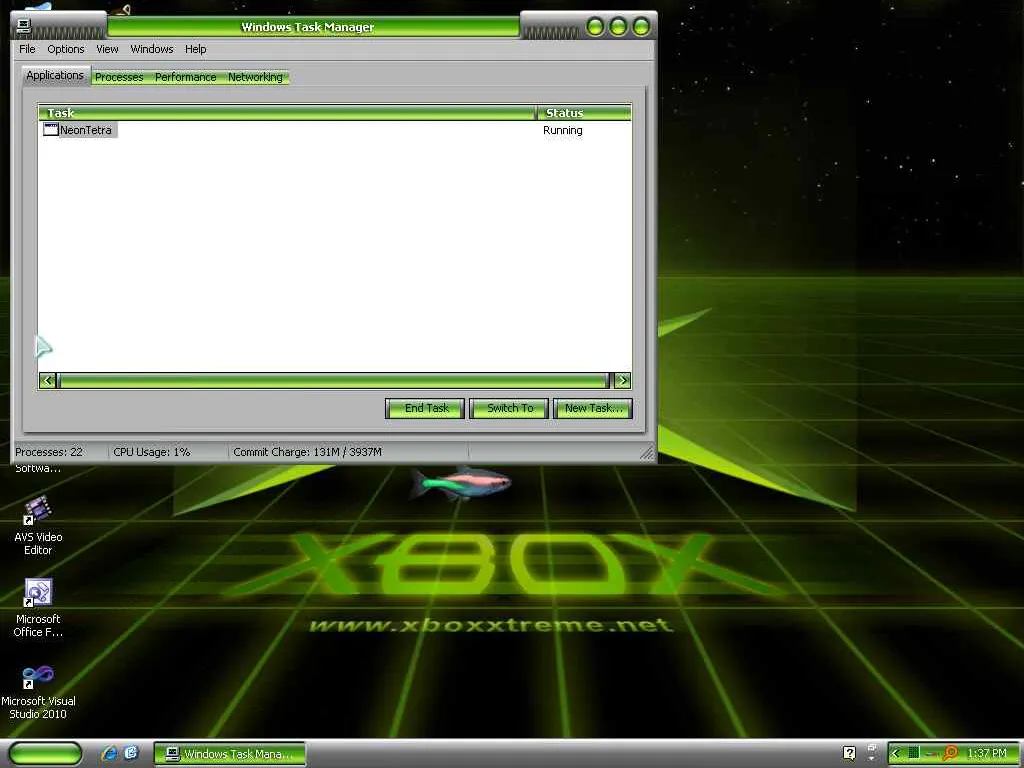This screenshot has width=1024, height=768.
Task: Open the Windows menu
Action: (x=152, y=49)
